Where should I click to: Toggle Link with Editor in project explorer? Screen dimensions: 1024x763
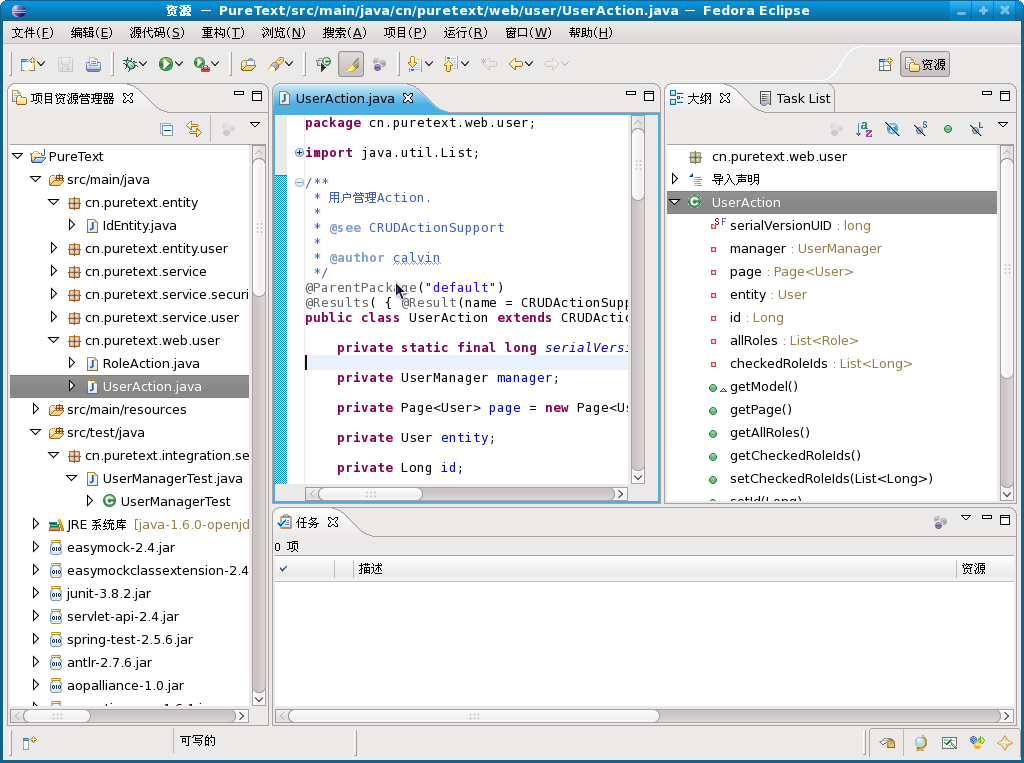click(x=194, y=129)
